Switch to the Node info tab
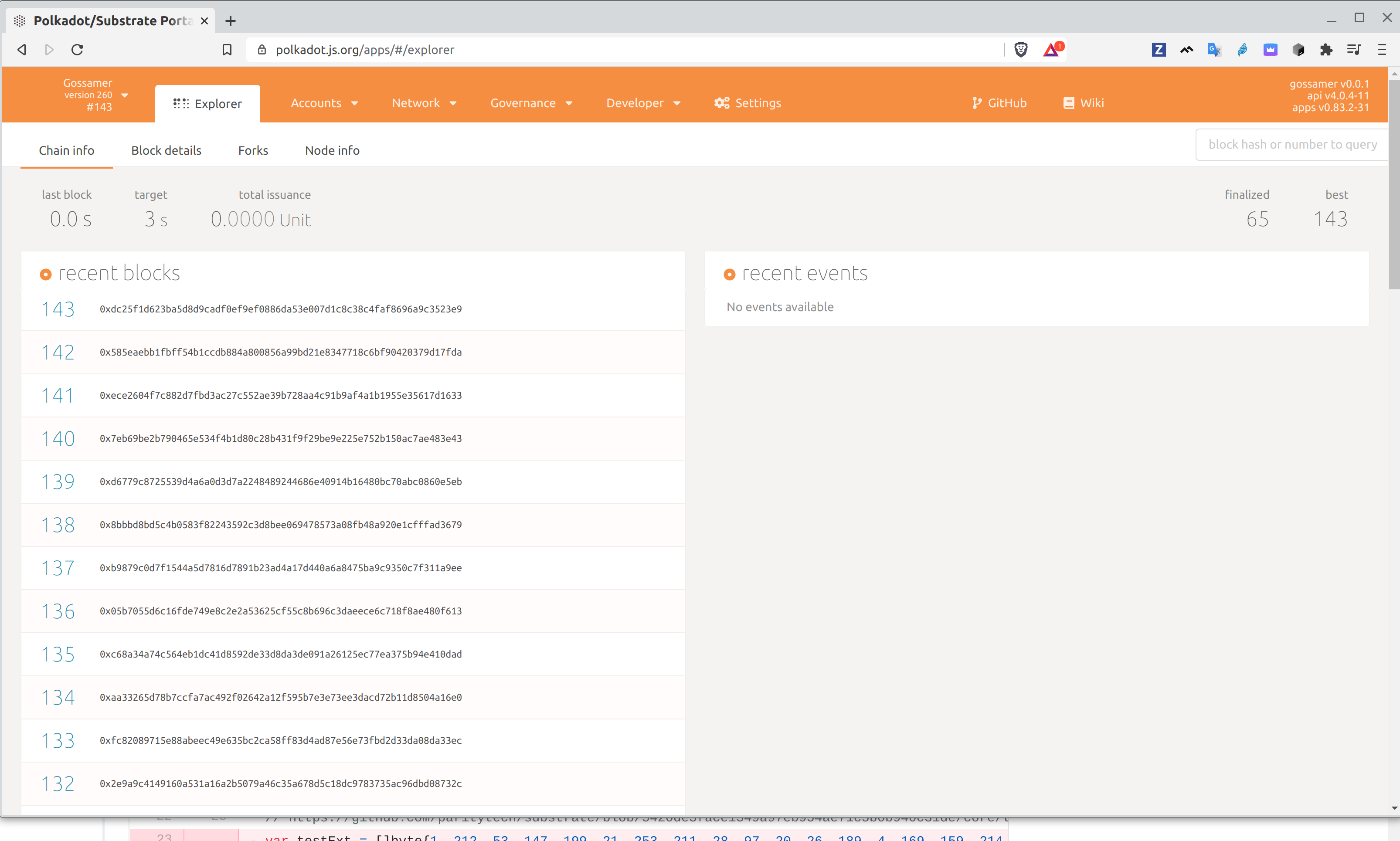Image resolution: width=1400 pixels, height=841 pixels. (332, 150)
